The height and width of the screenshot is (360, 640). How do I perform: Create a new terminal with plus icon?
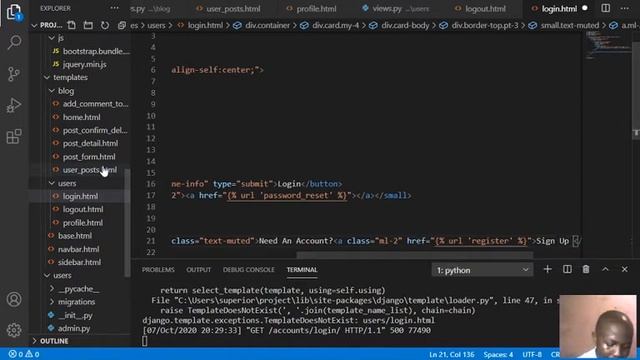coord(548,269)
